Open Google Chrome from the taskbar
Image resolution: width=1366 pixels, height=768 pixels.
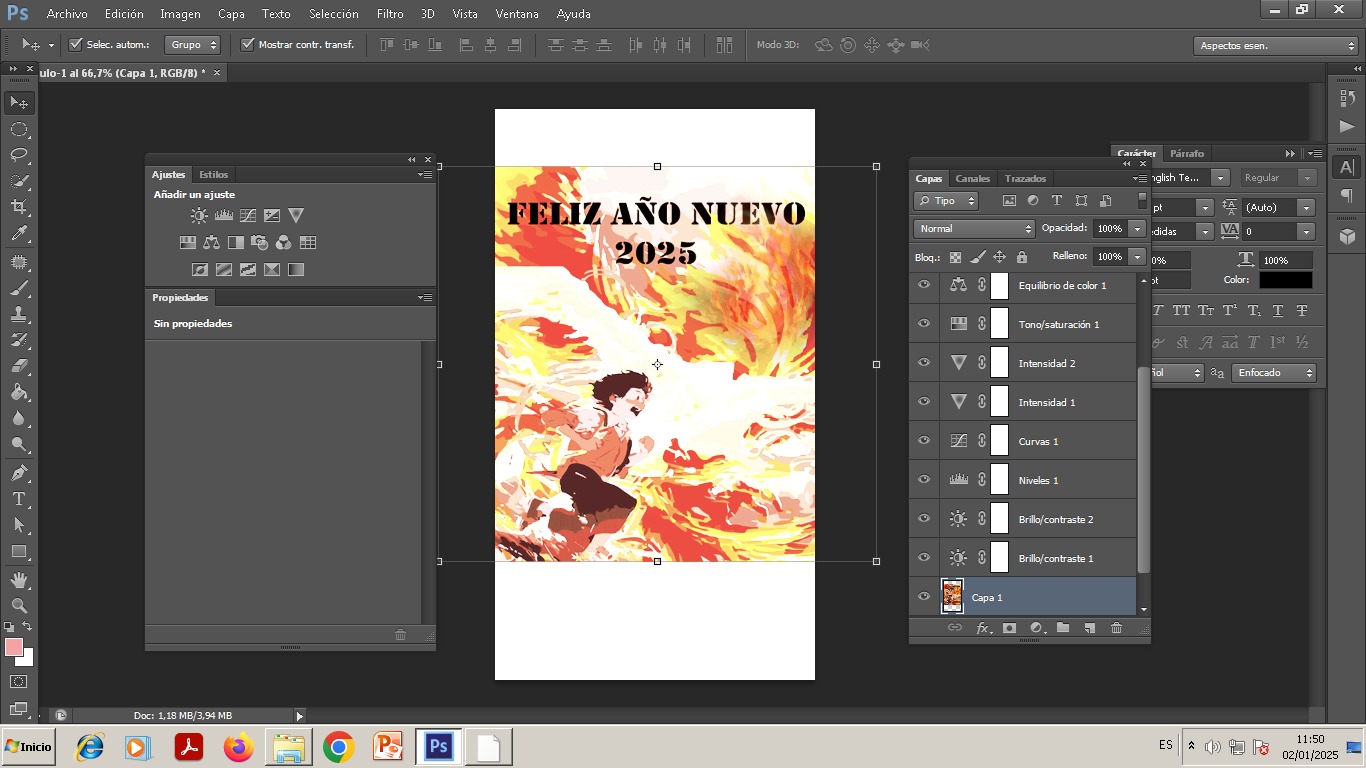pyautogui.click(x=338, y=747)
